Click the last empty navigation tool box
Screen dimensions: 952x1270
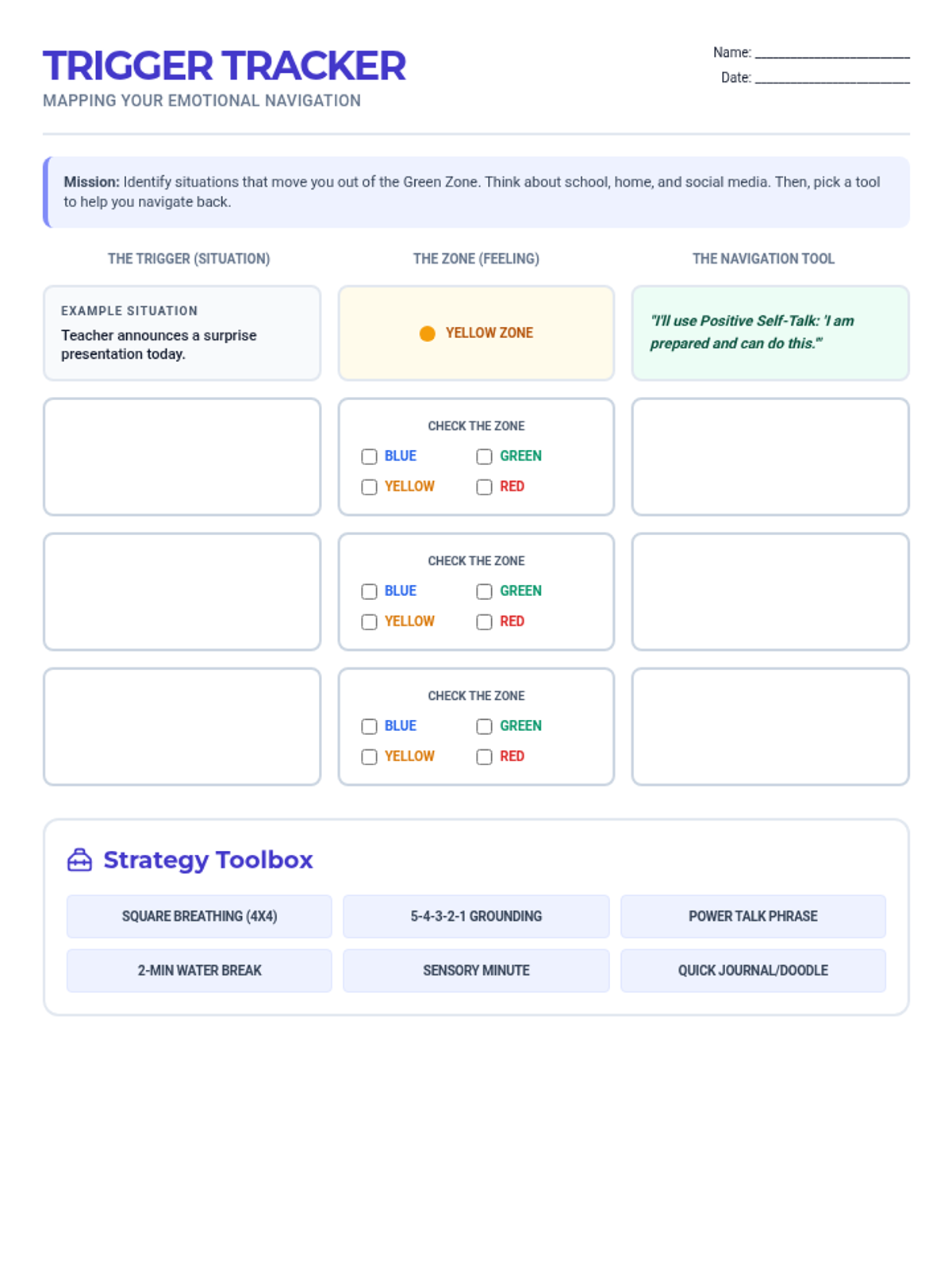point(770,726)
